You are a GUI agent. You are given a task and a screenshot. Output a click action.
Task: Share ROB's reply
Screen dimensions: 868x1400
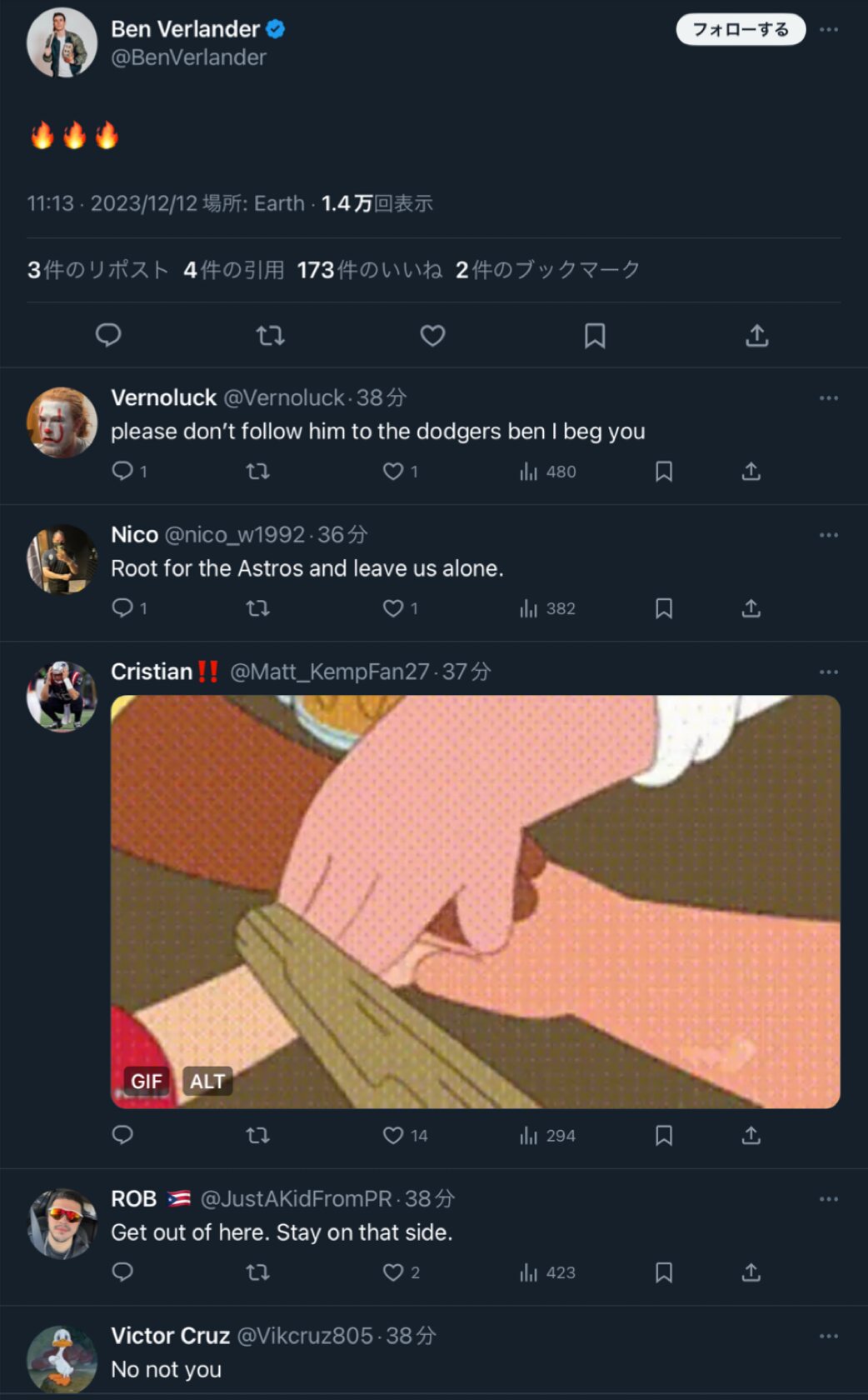point(751,1272)
